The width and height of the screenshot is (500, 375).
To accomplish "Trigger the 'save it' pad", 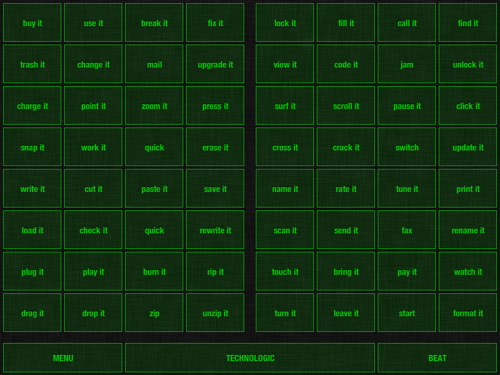I will point(215,189).
